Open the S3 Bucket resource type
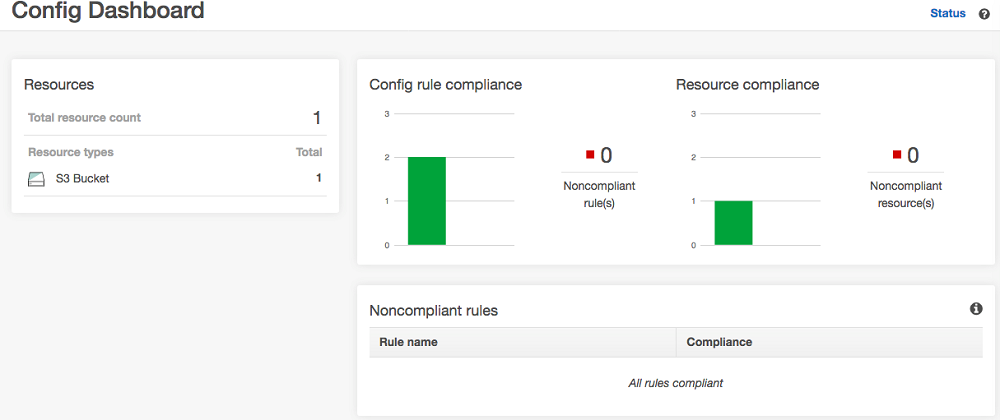This screenshot has height=420, width=1000. [82, 179]
